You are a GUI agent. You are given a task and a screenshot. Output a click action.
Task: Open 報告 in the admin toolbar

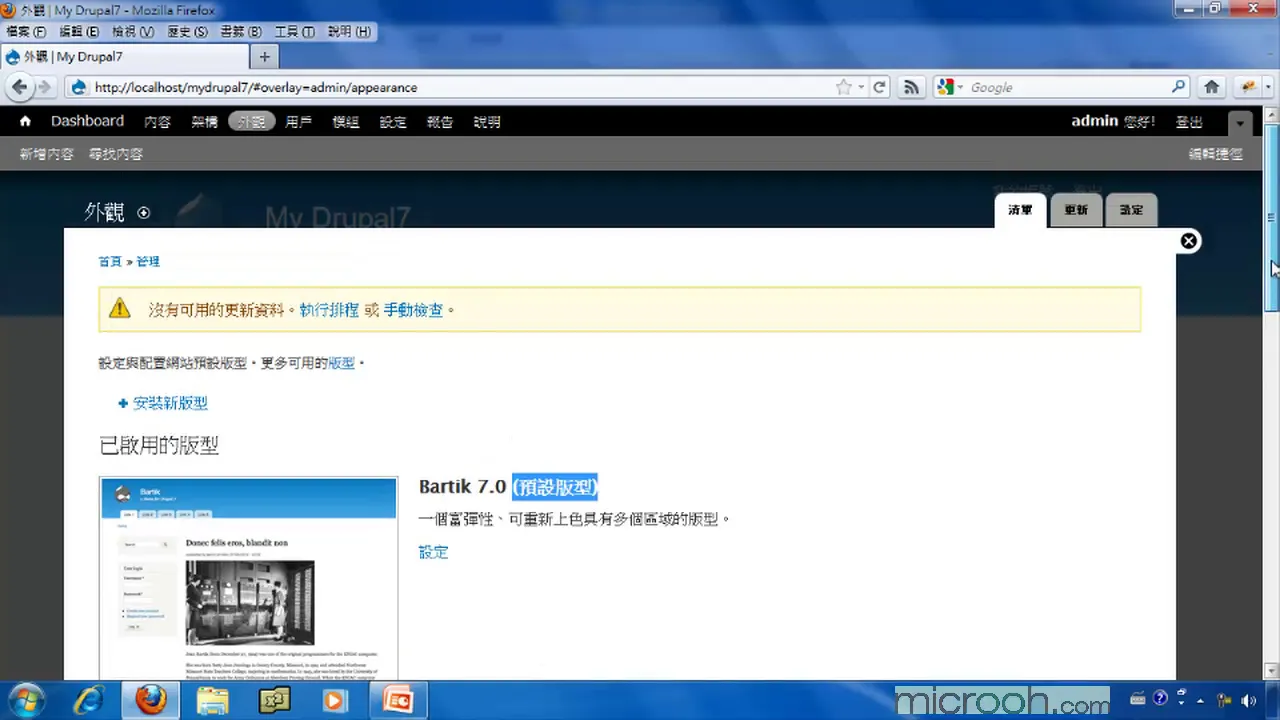[440, 122]
